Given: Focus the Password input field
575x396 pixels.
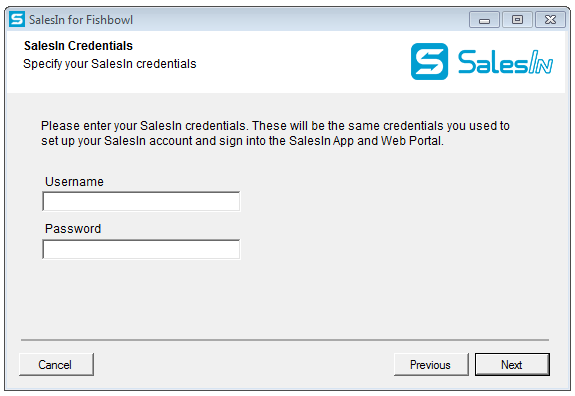Looking at the screenshot, I should (141, 249).
